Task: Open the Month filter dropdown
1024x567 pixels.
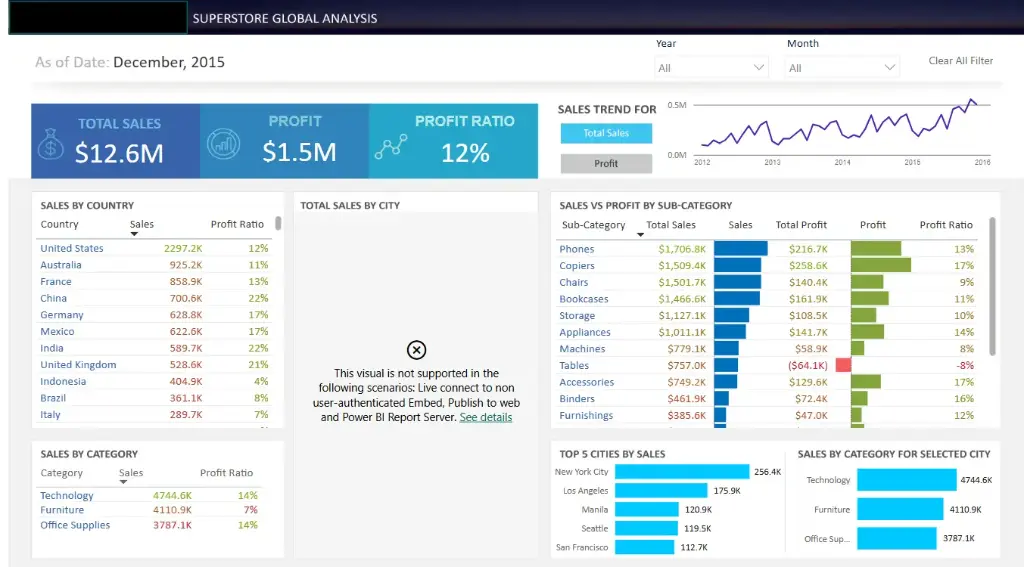Action: tap(842, 67)
